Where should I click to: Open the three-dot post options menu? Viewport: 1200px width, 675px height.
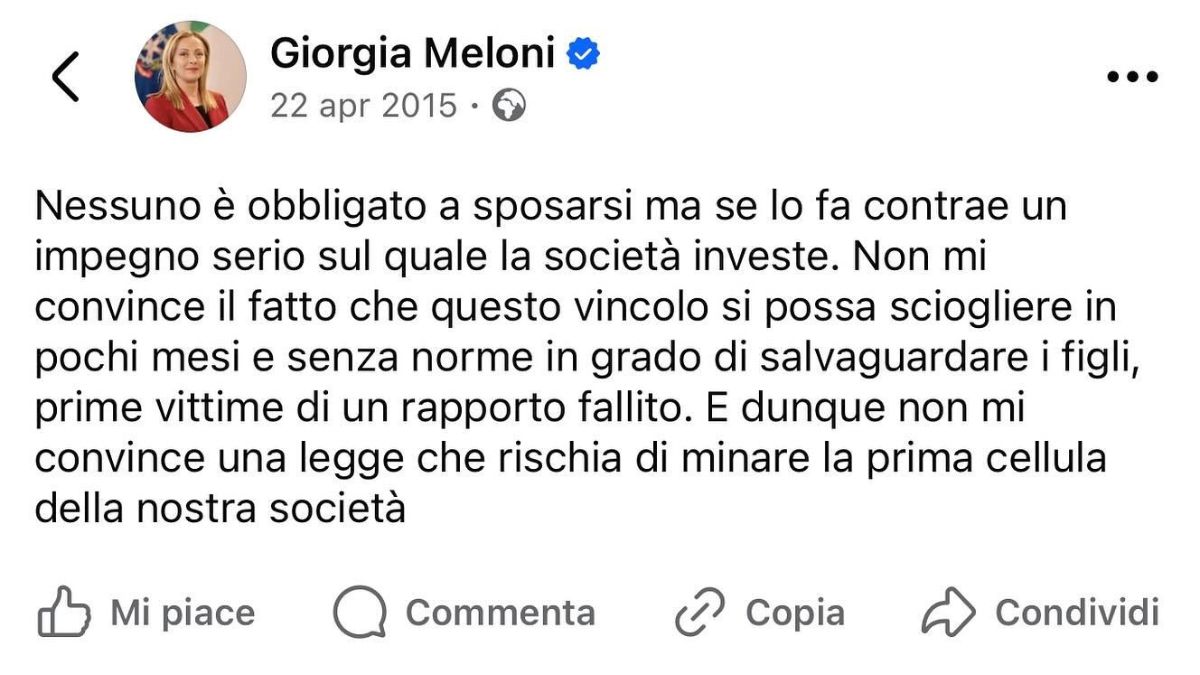1132,77
